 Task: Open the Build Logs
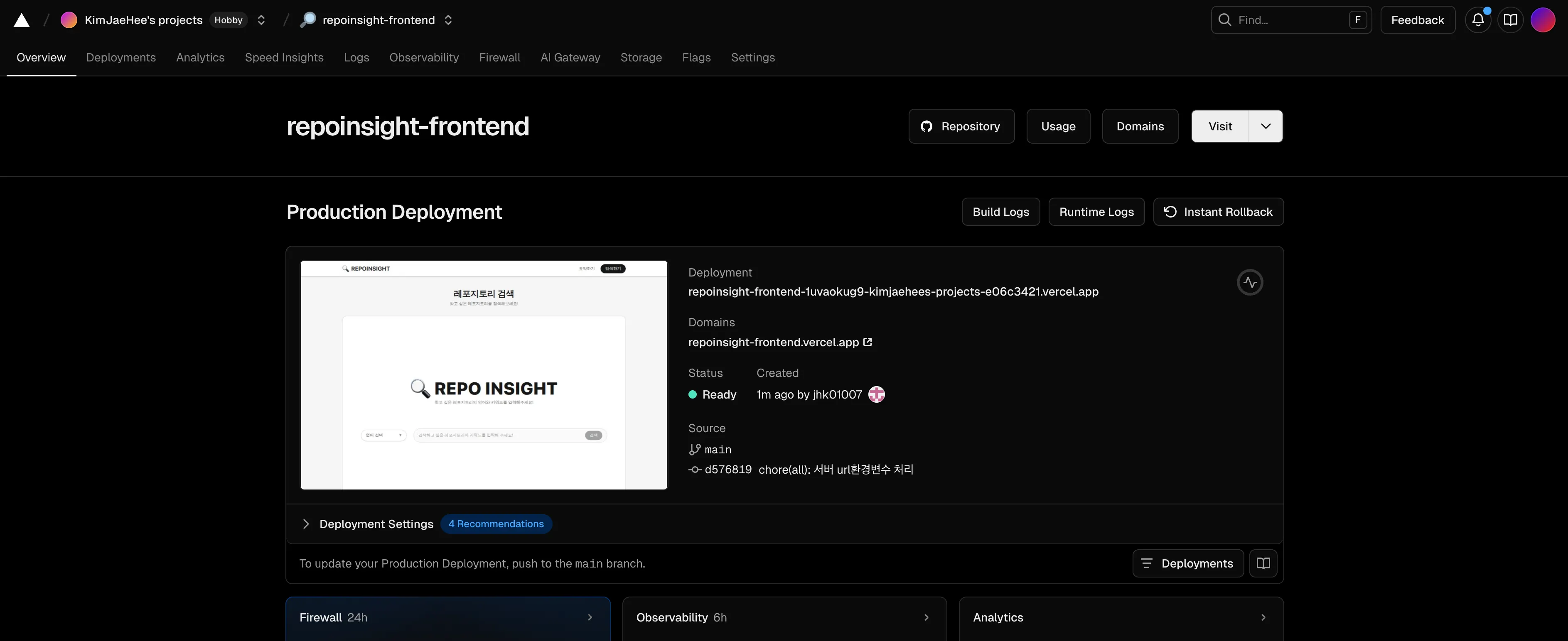1000,212
